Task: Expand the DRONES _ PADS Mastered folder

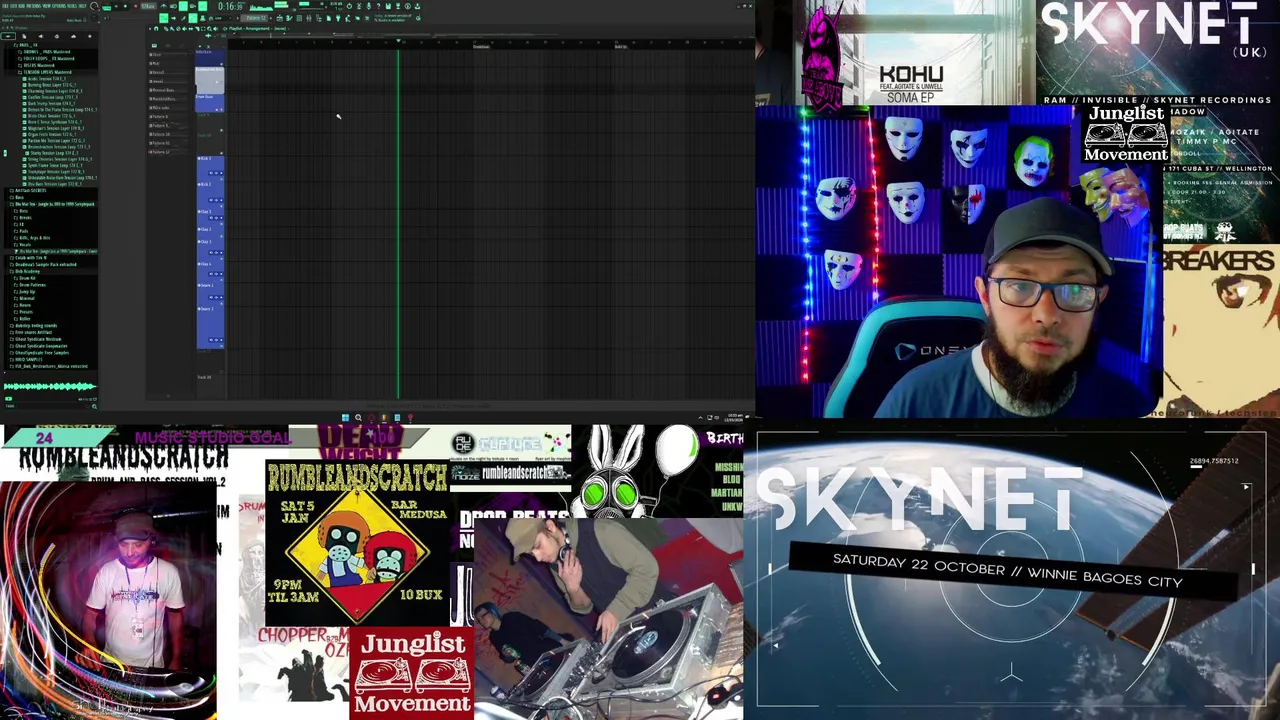Action: tap(43, 52)
